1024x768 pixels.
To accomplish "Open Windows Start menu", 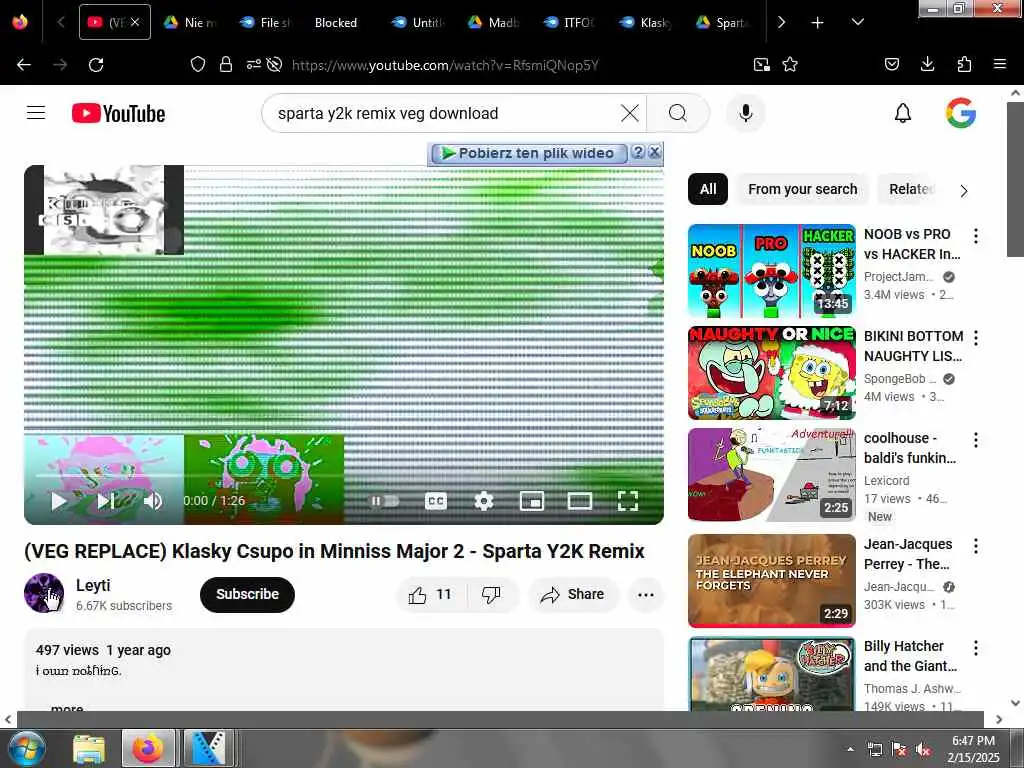I will pyautogui.click(x=26, y=748).
